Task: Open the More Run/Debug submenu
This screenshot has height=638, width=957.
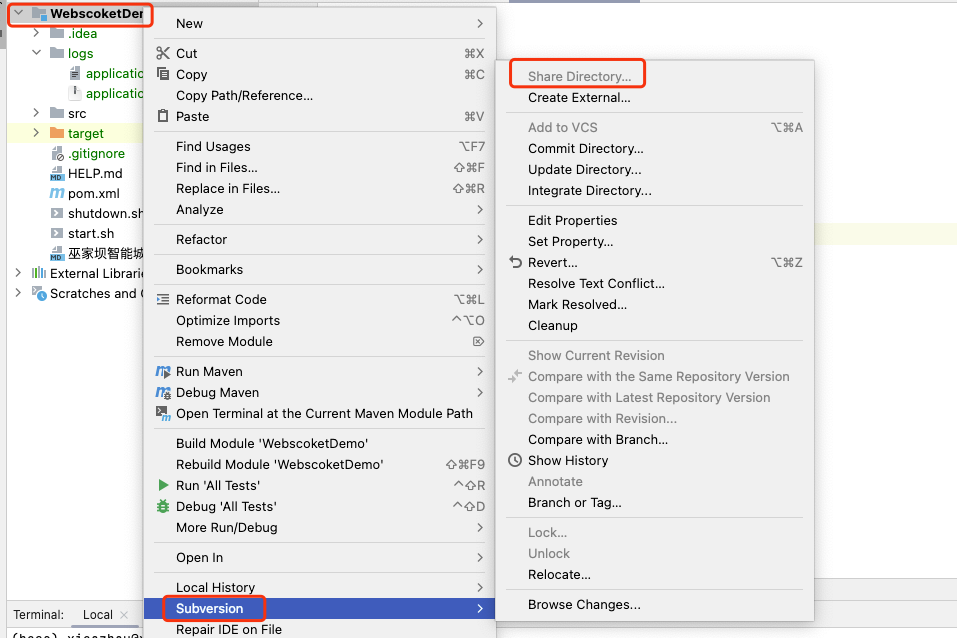Action: pyautogui.click(x=319, y=527)
